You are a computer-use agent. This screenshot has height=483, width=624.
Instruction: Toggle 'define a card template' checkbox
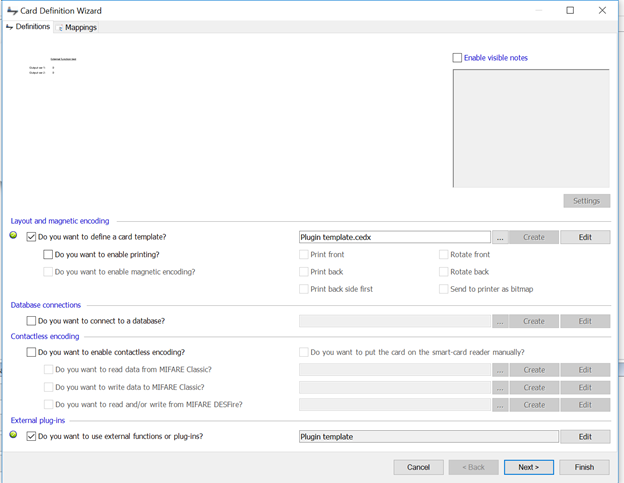(x=32, y=237)
